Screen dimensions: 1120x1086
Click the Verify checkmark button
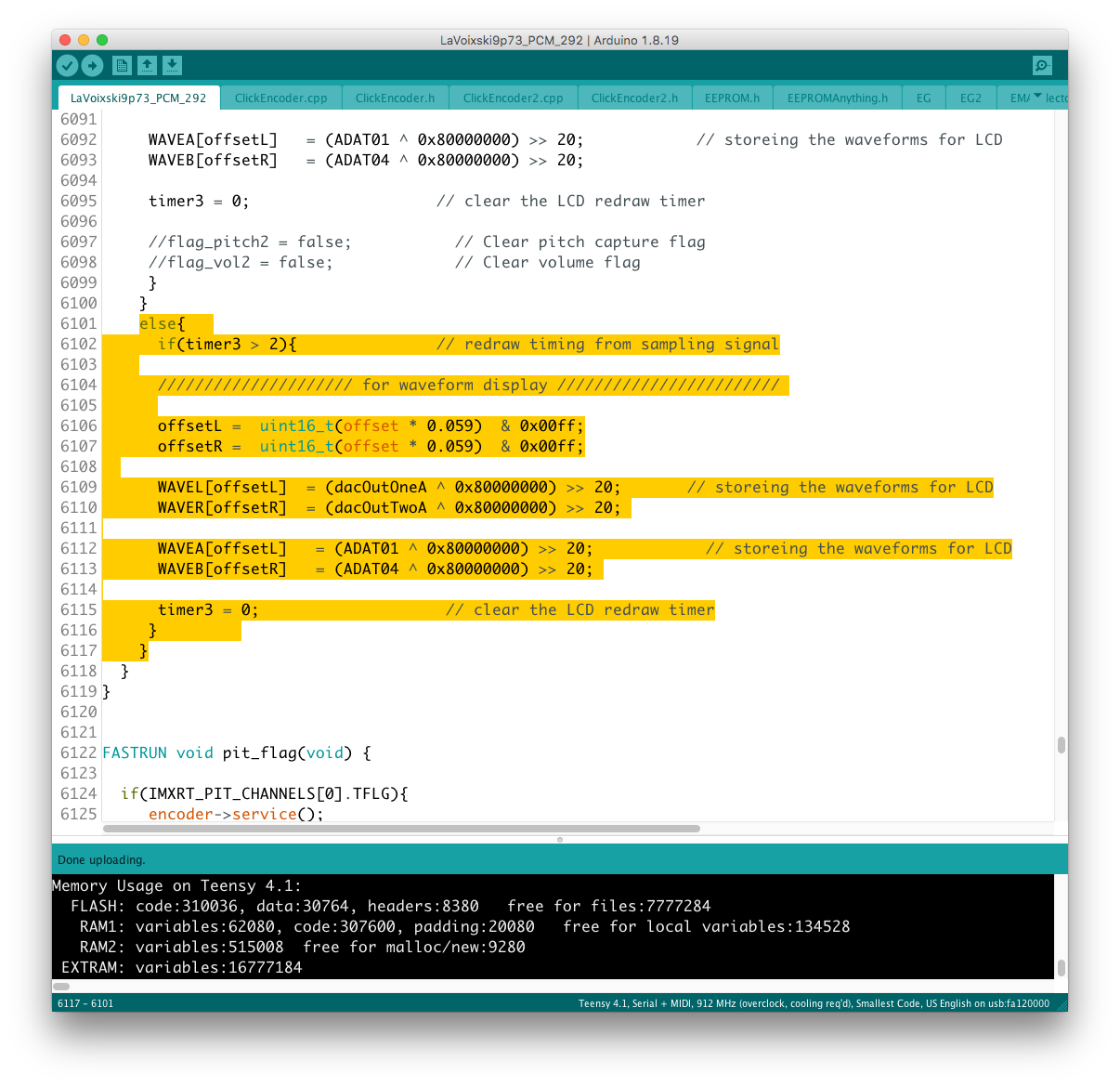(x=67, y=65)
